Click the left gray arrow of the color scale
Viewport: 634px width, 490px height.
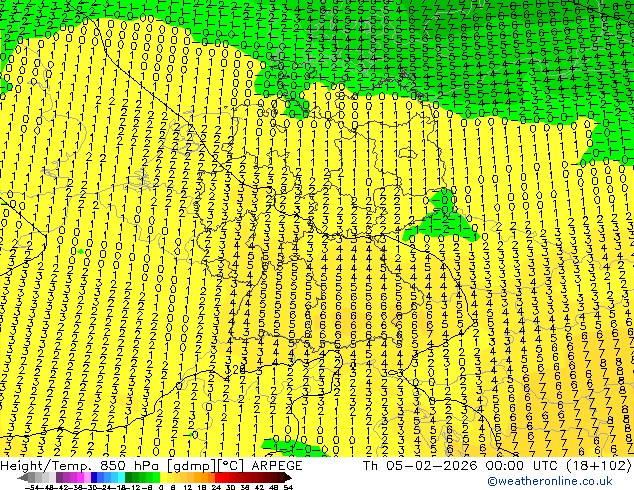[23, 477]
